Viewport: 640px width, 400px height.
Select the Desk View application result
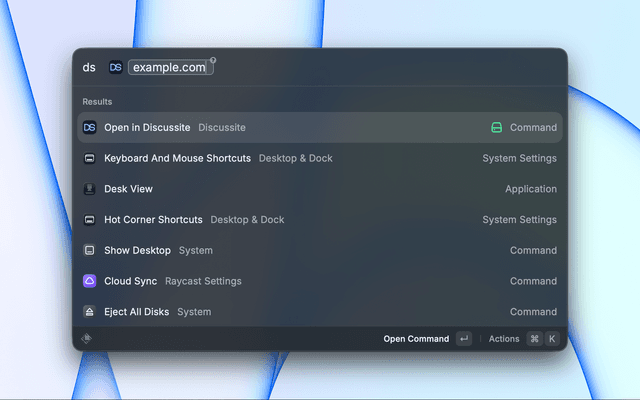[320, 189]
